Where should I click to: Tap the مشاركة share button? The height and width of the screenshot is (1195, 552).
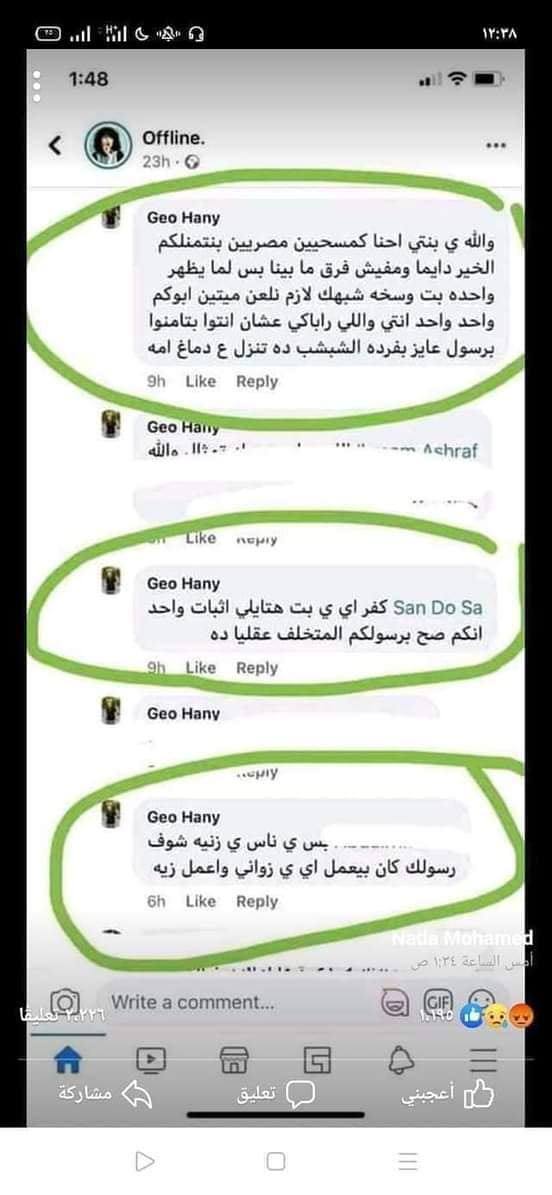point(105,1094)
